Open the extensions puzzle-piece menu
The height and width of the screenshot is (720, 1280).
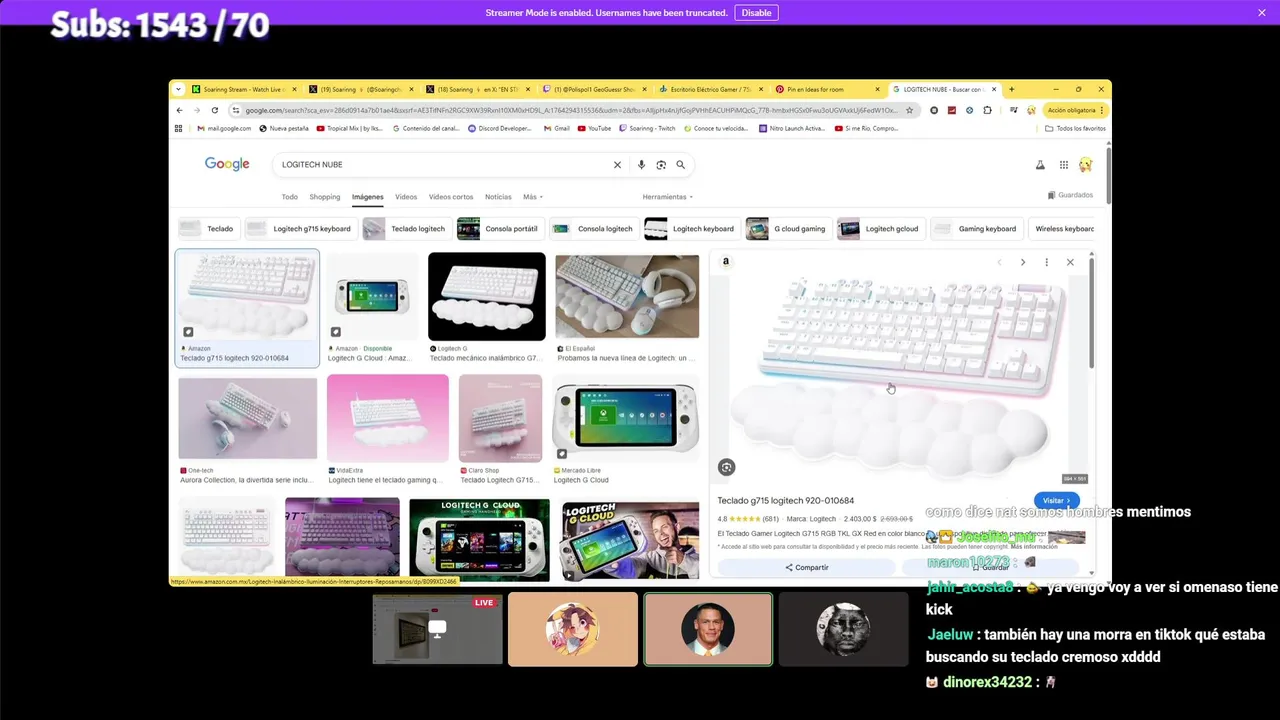point(988,110)
